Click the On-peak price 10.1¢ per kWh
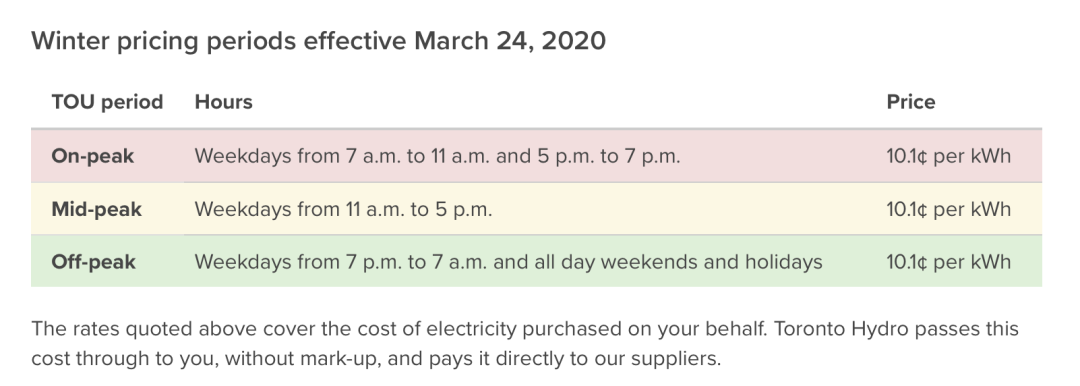Image resolution: width=1080 pixels, height=386 pixels. tap(948, 156)
